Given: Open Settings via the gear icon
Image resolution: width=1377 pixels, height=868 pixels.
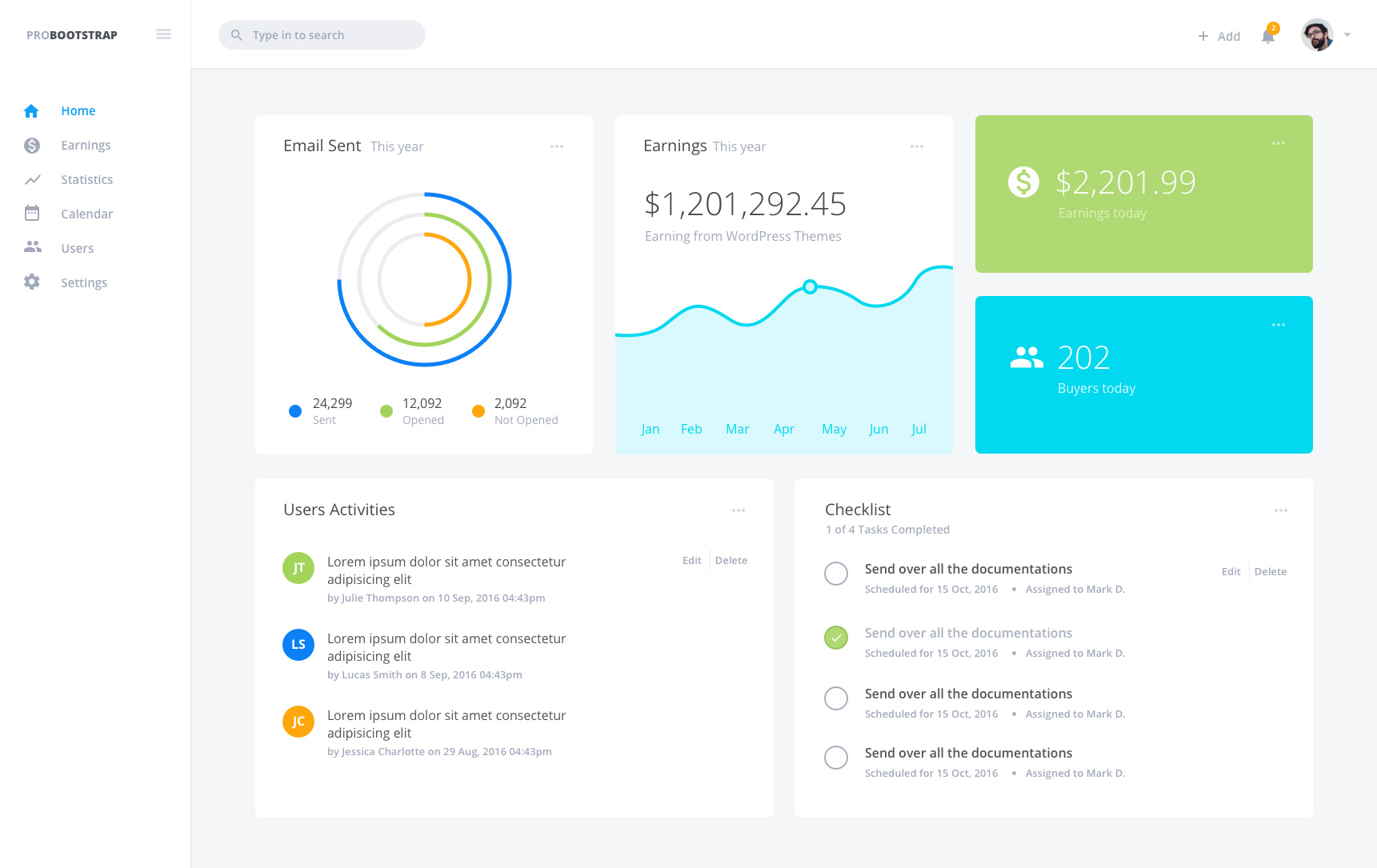Looking at the screenshot, I should (x=31, y=282).
